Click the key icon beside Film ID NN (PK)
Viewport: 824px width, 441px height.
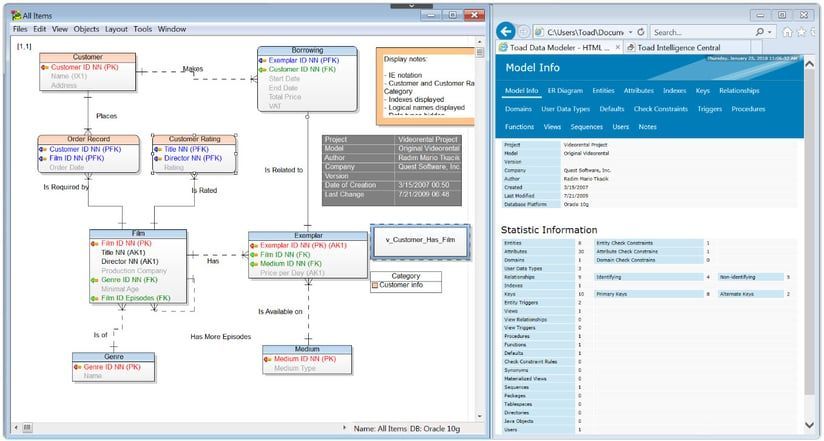95,244
